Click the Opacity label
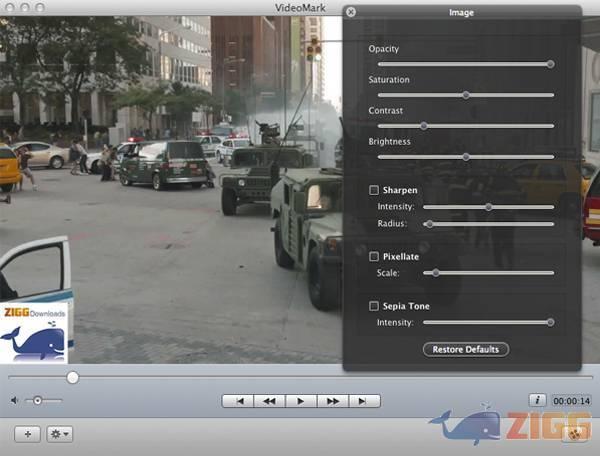 (383, 49)
